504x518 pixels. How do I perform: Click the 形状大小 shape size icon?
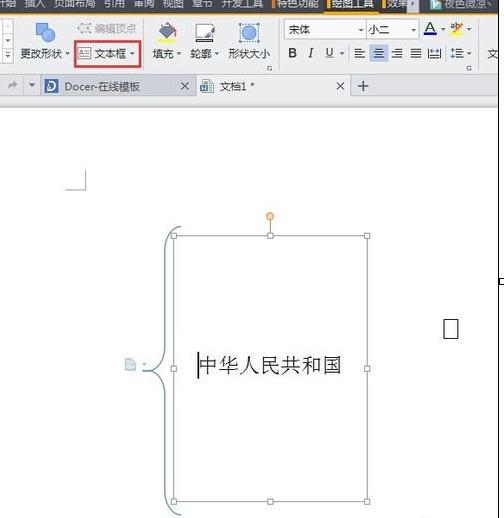(249, 33)
